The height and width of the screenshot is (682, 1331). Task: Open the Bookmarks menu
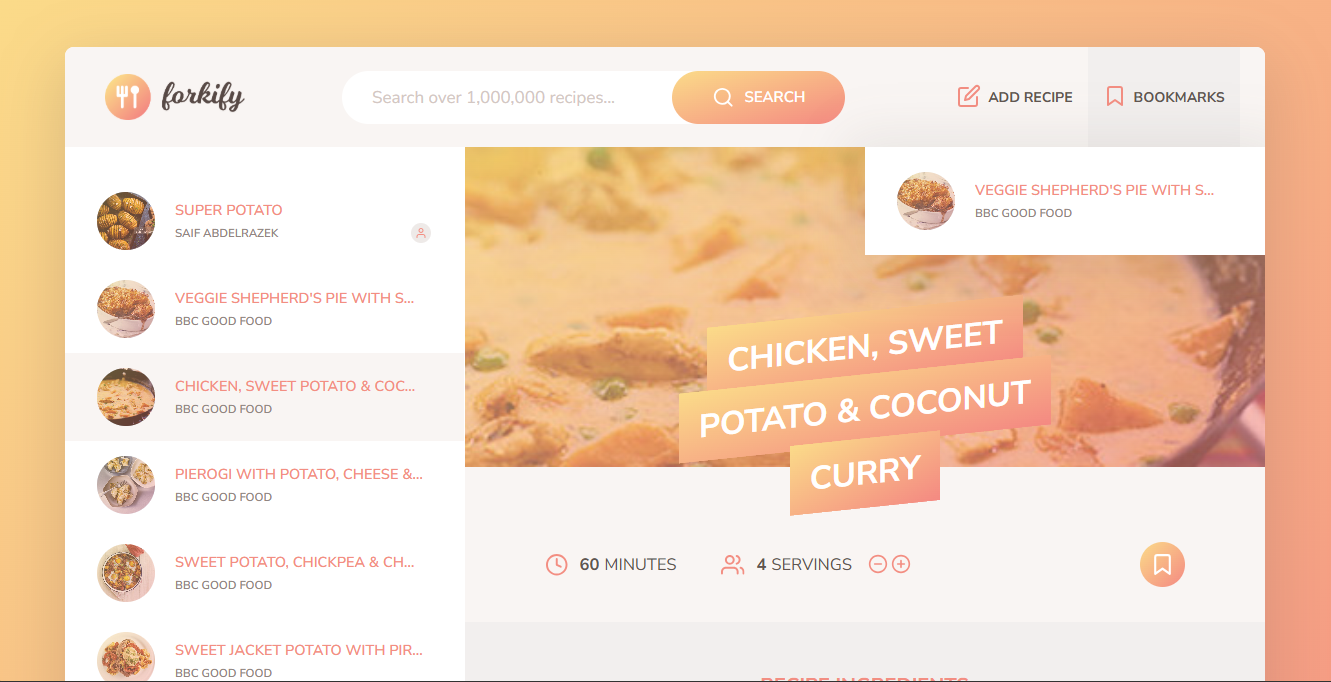[1164, 97]
